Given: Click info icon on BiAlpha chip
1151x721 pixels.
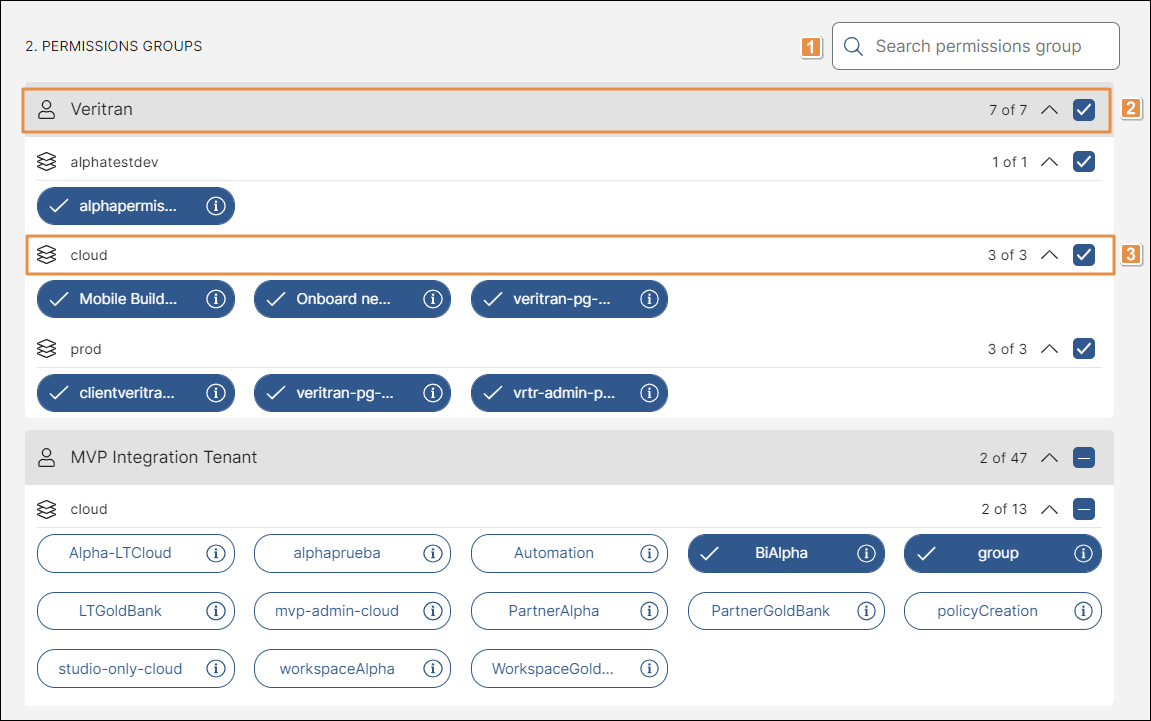Looking at the screenshot, I should coord(866,553).
